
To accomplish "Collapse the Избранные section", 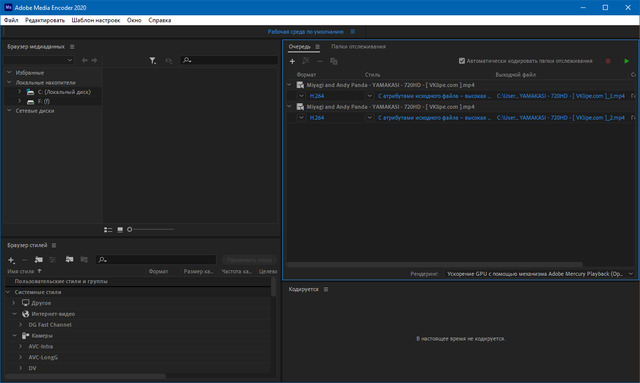I will point(9,72).
